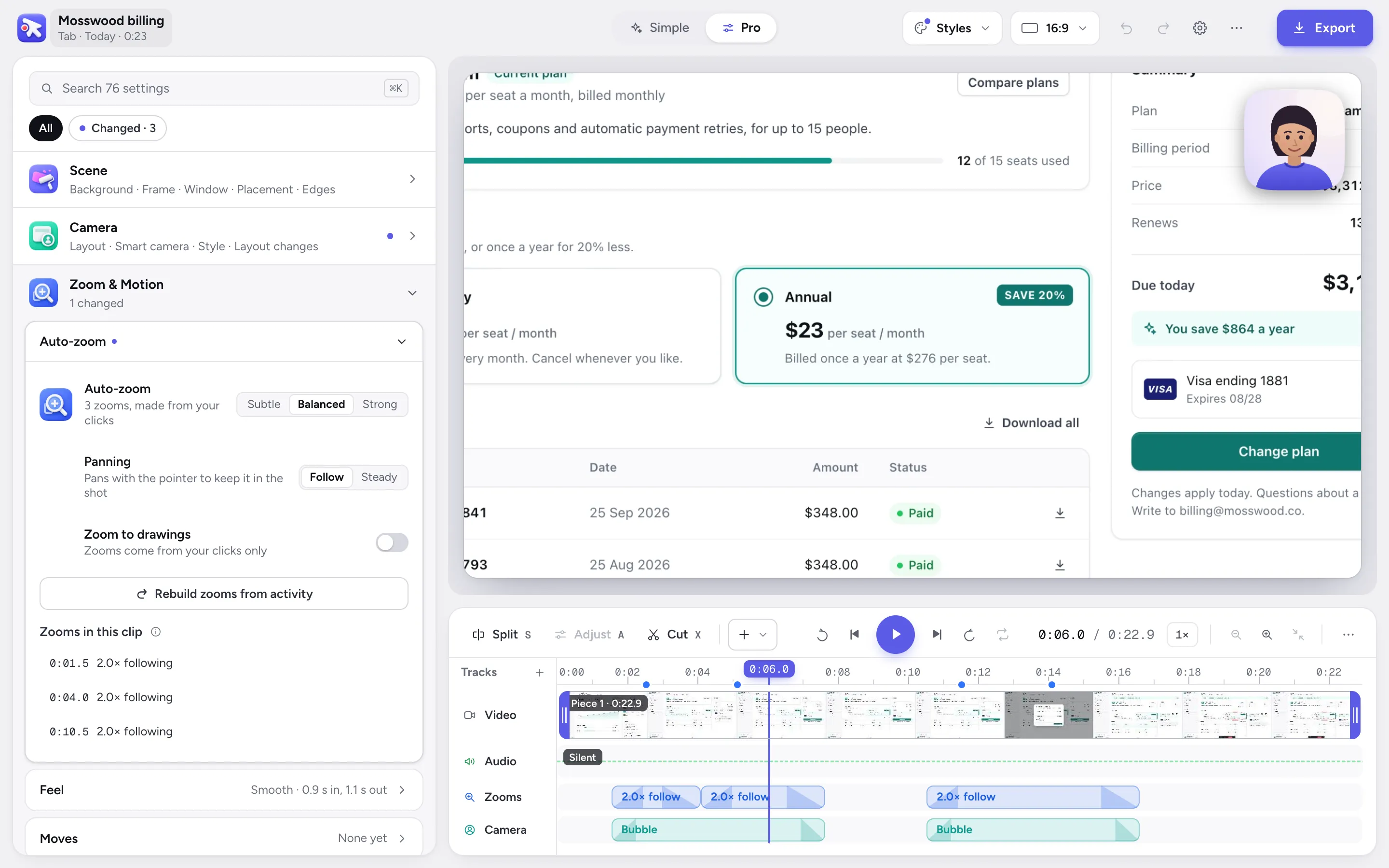Skip to previous marker in playback controls
The height and width of the screenshot is (868, 1389).
coord(854,634)
